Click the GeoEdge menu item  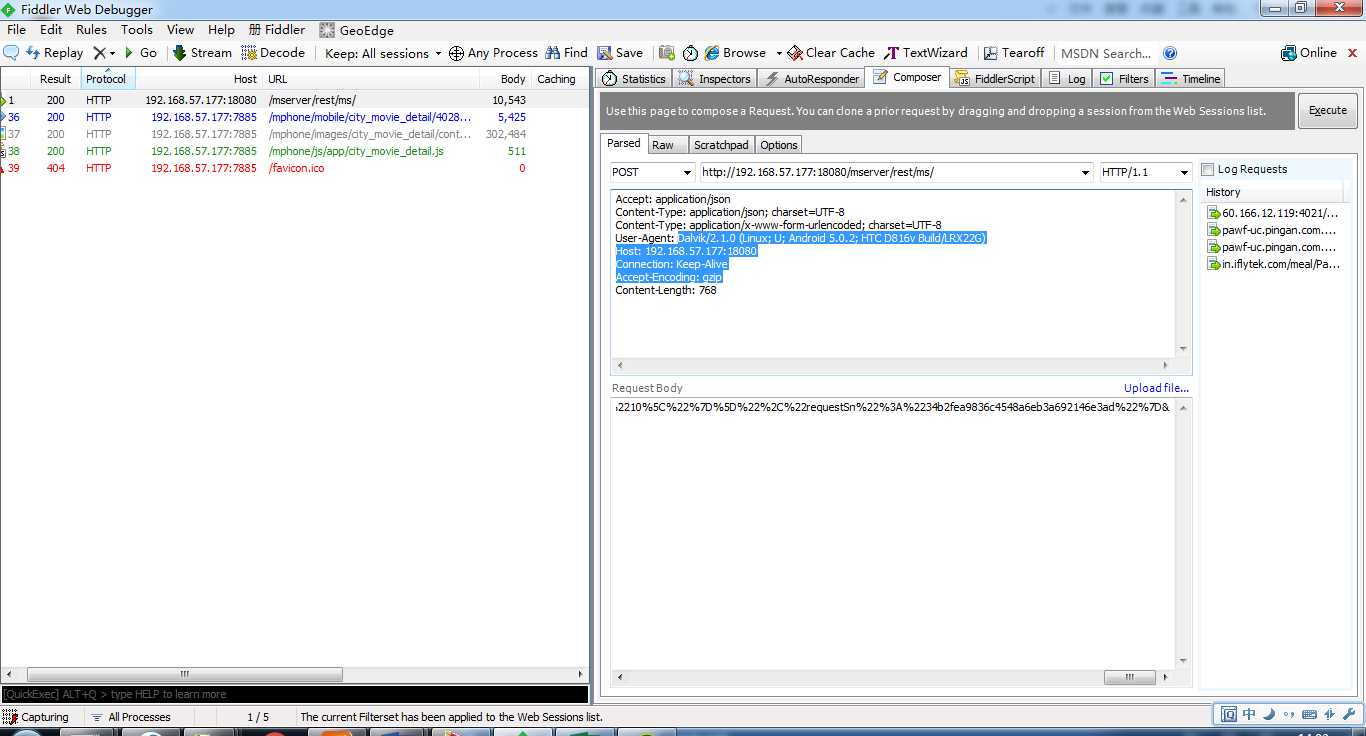click(x=357, y=30)
